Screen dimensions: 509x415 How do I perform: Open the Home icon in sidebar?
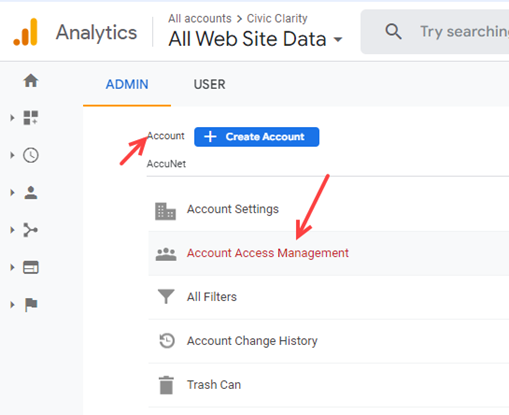point(31,81)
